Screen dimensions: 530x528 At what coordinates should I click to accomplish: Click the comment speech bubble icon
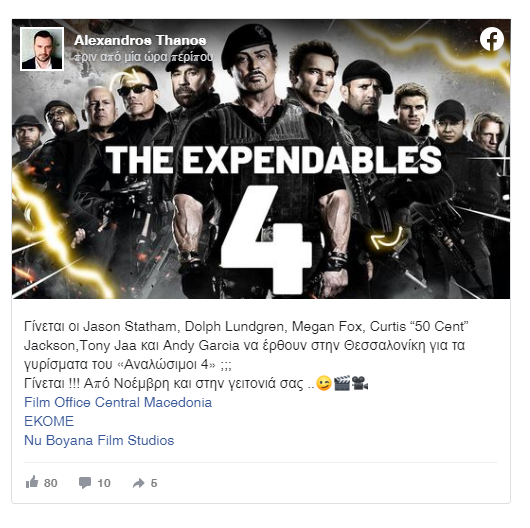[x=85, y=483]
